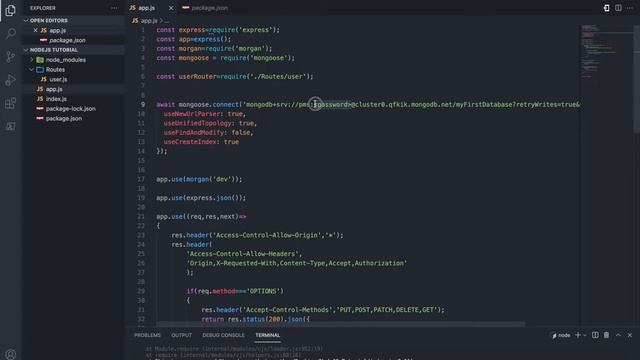Open the Remote Explorer view
Viewport: 640px width, 360px height.
[x=11, y=126]
